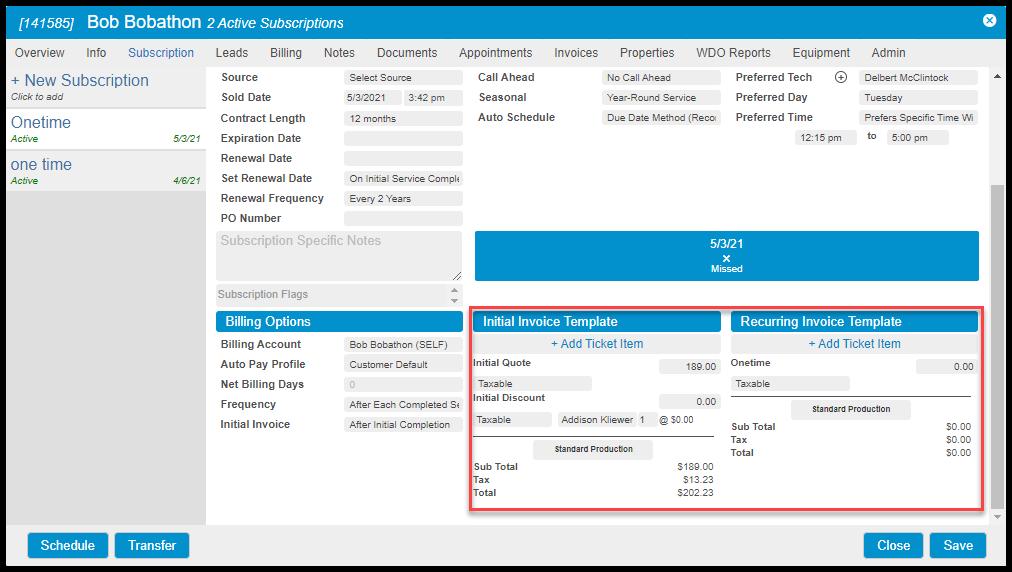Change the Auto Pay Profile selection

coord(403,365)
